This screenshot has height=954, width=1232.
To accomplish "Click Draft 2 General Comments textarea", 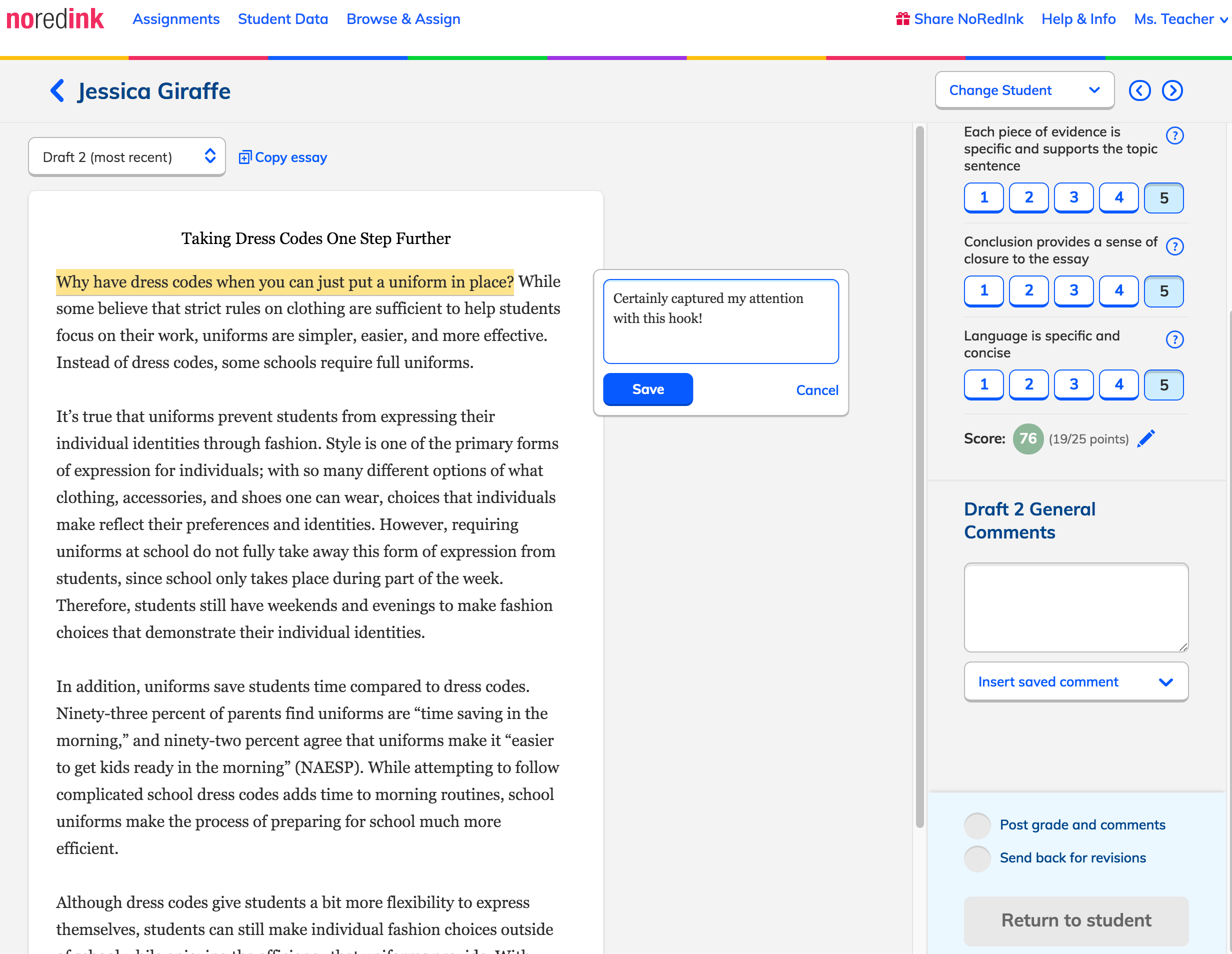I will click(1075, 607).
